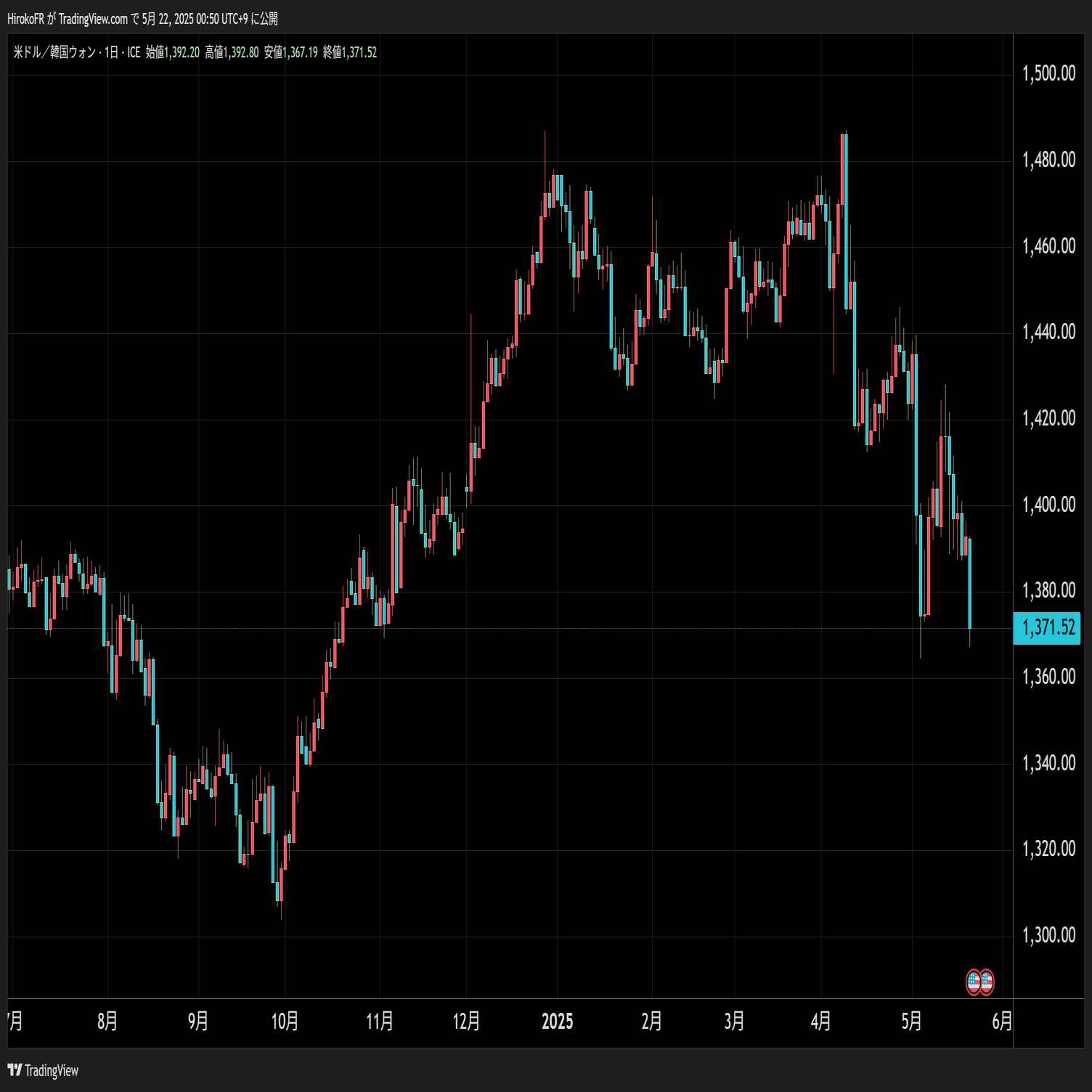Screen dimensions: 1092x1092
Task: Open the TradingView logo at the bottom
Action: coord(43,1070)
